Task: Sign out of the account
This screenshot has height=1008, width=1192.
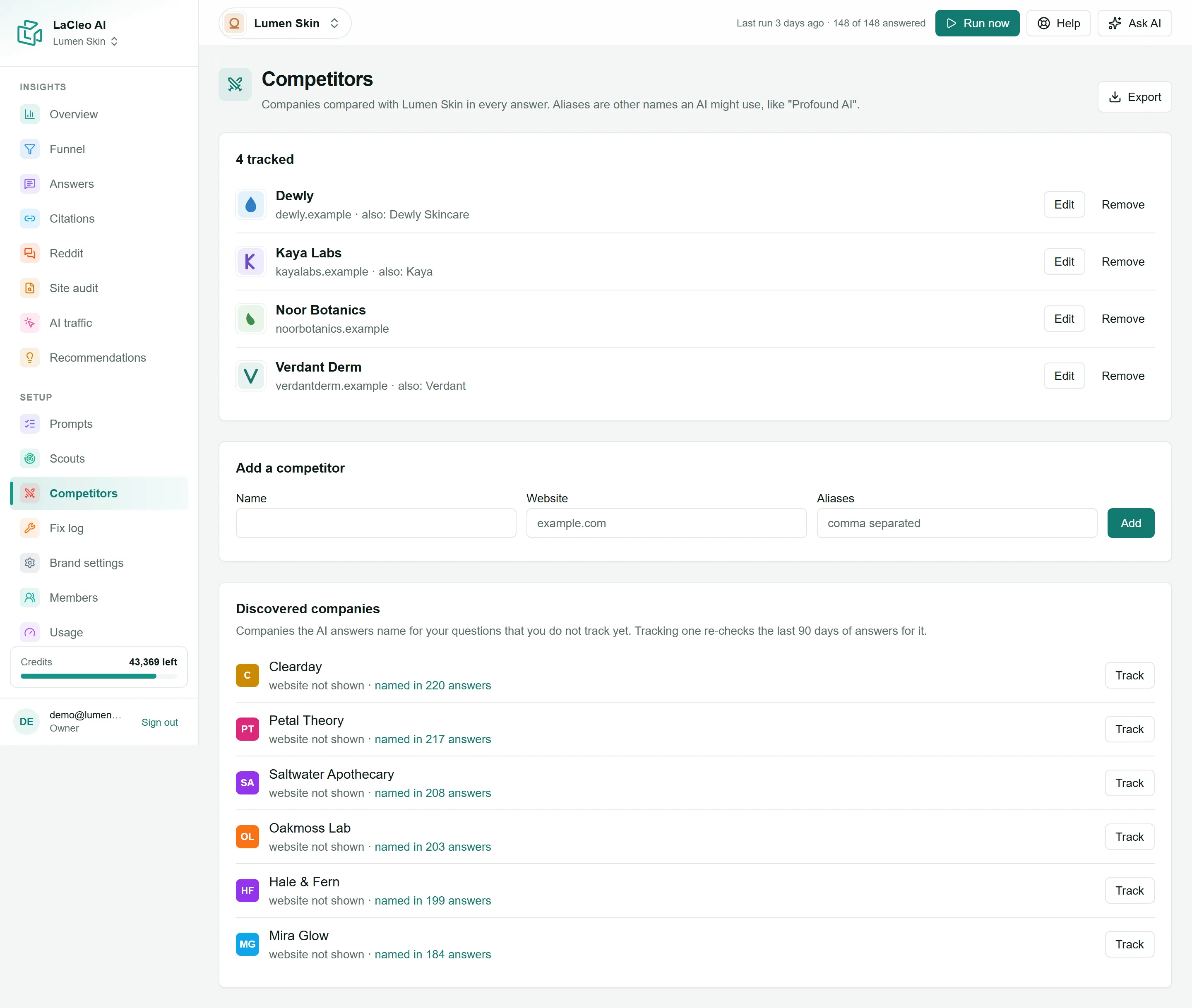Action: pos(159,722)
